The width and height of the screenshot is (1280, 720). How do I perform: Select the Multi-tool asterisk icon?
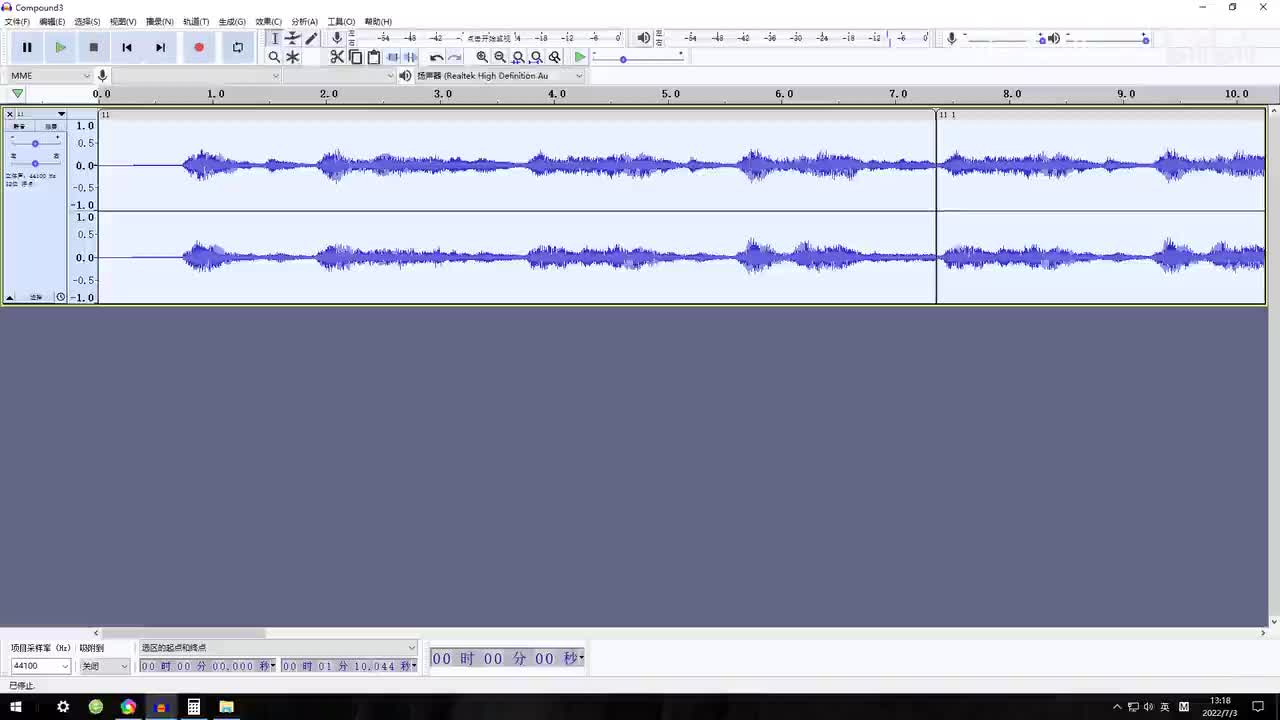click(292, 57)
